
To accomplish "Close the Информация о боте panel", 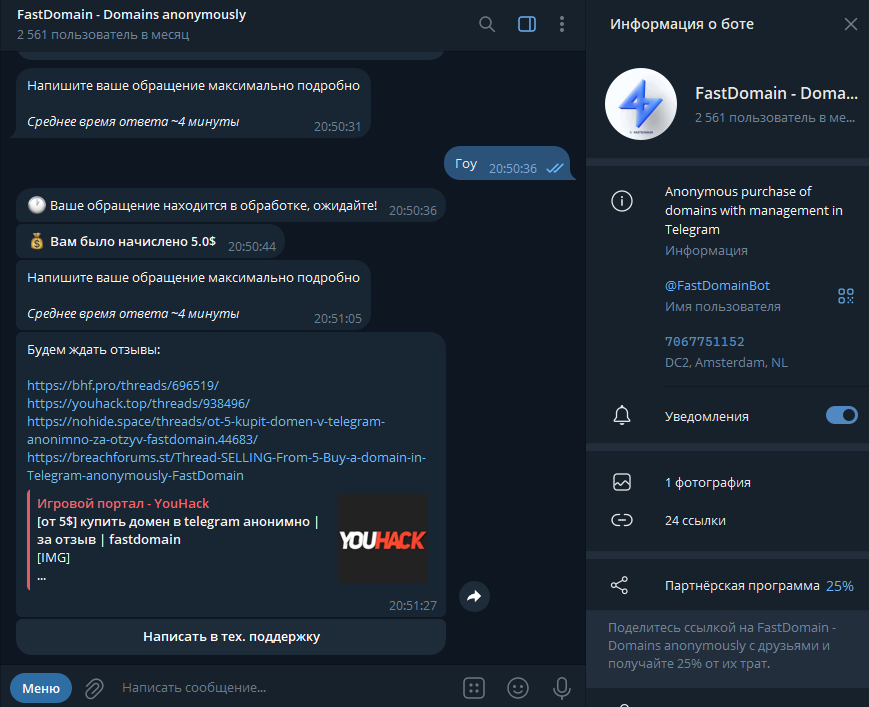I will [851, 24].
